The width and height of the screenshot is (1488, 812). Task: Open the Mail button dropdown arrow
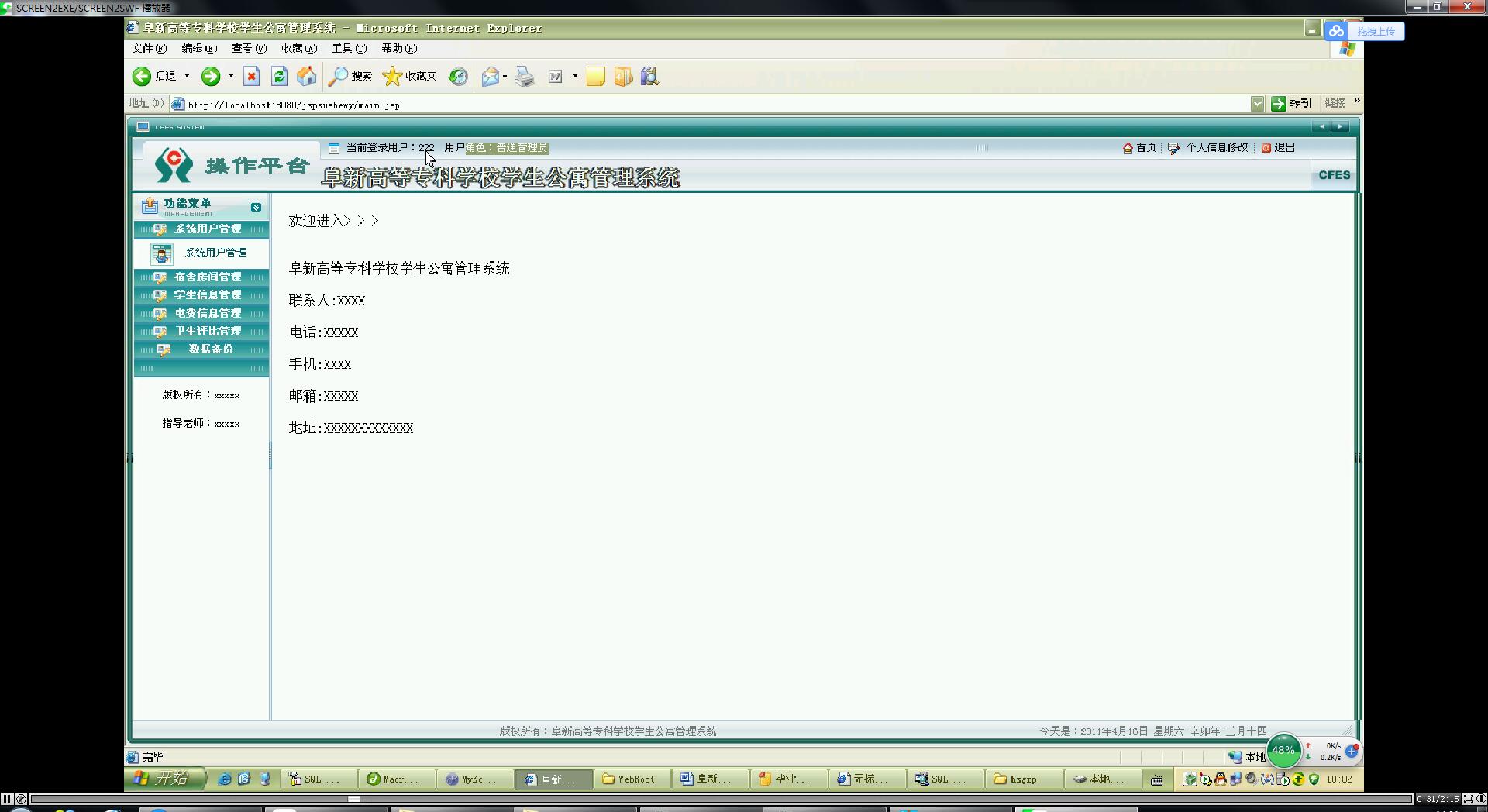(x=505, y=76)
